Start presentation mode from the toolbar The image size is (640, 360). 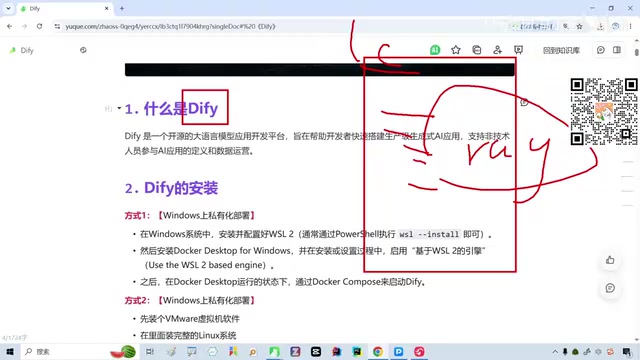(518, 50)
